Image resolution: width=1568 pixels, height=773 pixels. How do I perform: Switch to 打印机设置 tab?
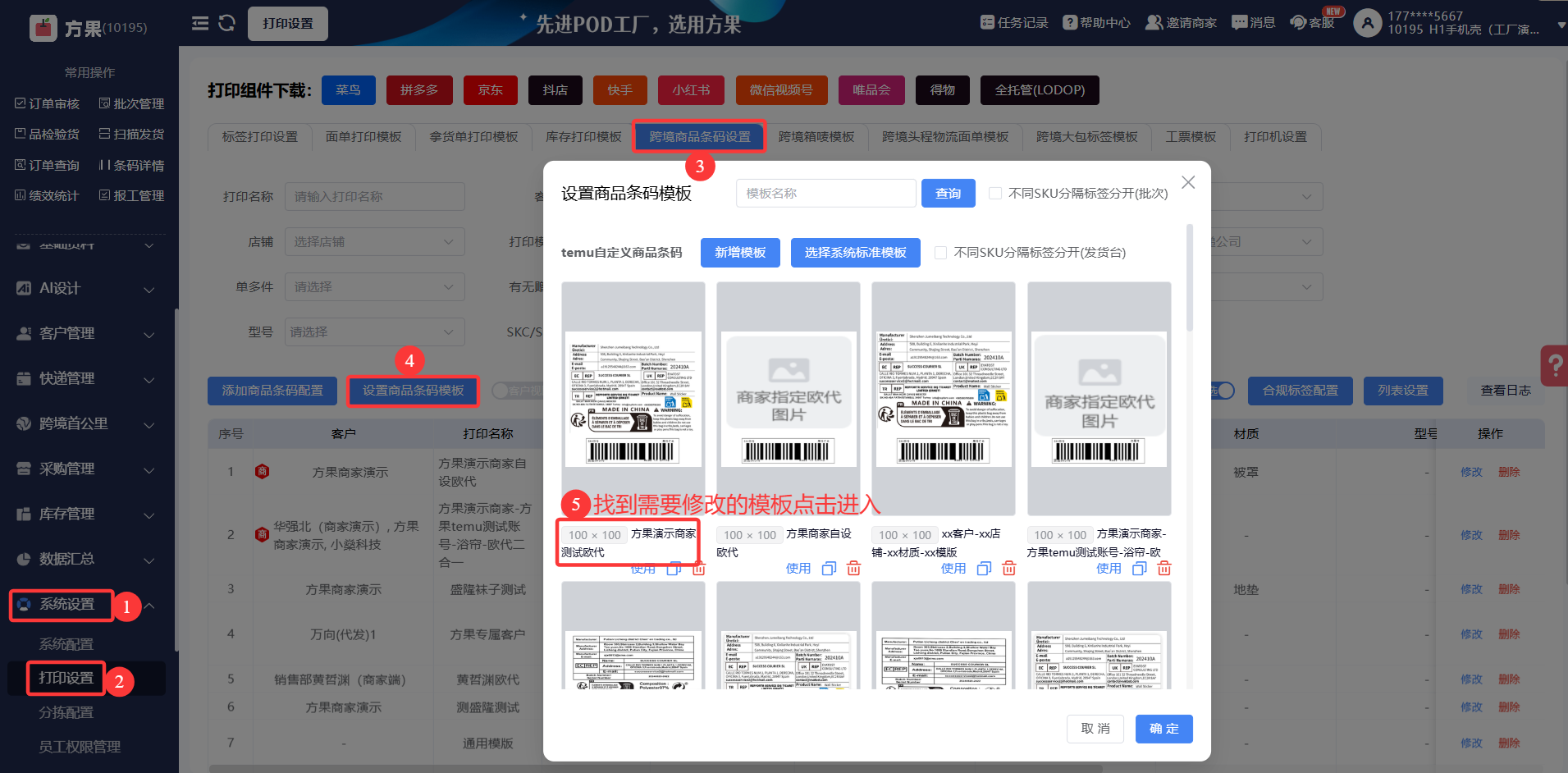(x=1276, y=137)
